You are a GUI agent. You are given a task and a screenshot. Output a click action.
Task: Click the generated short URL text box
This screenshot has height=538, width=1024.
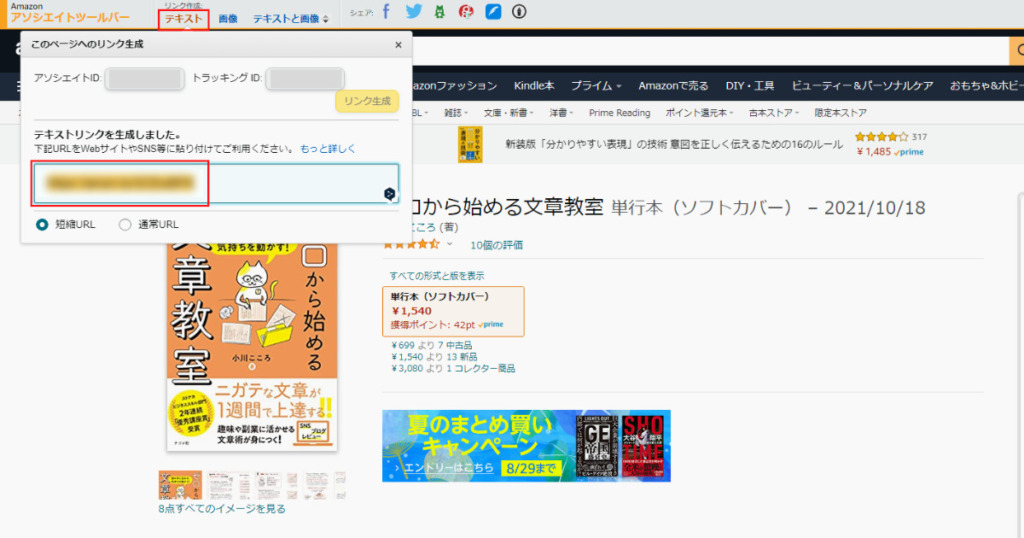[x=216, y=184]
